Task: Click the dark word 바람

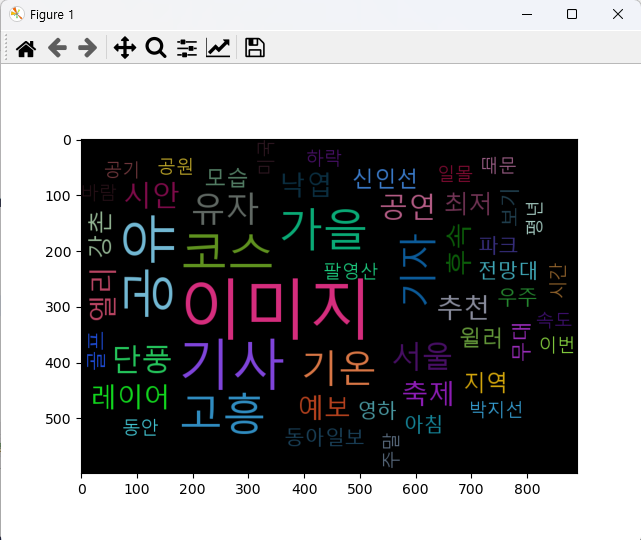Action: (x=99, y=193)
